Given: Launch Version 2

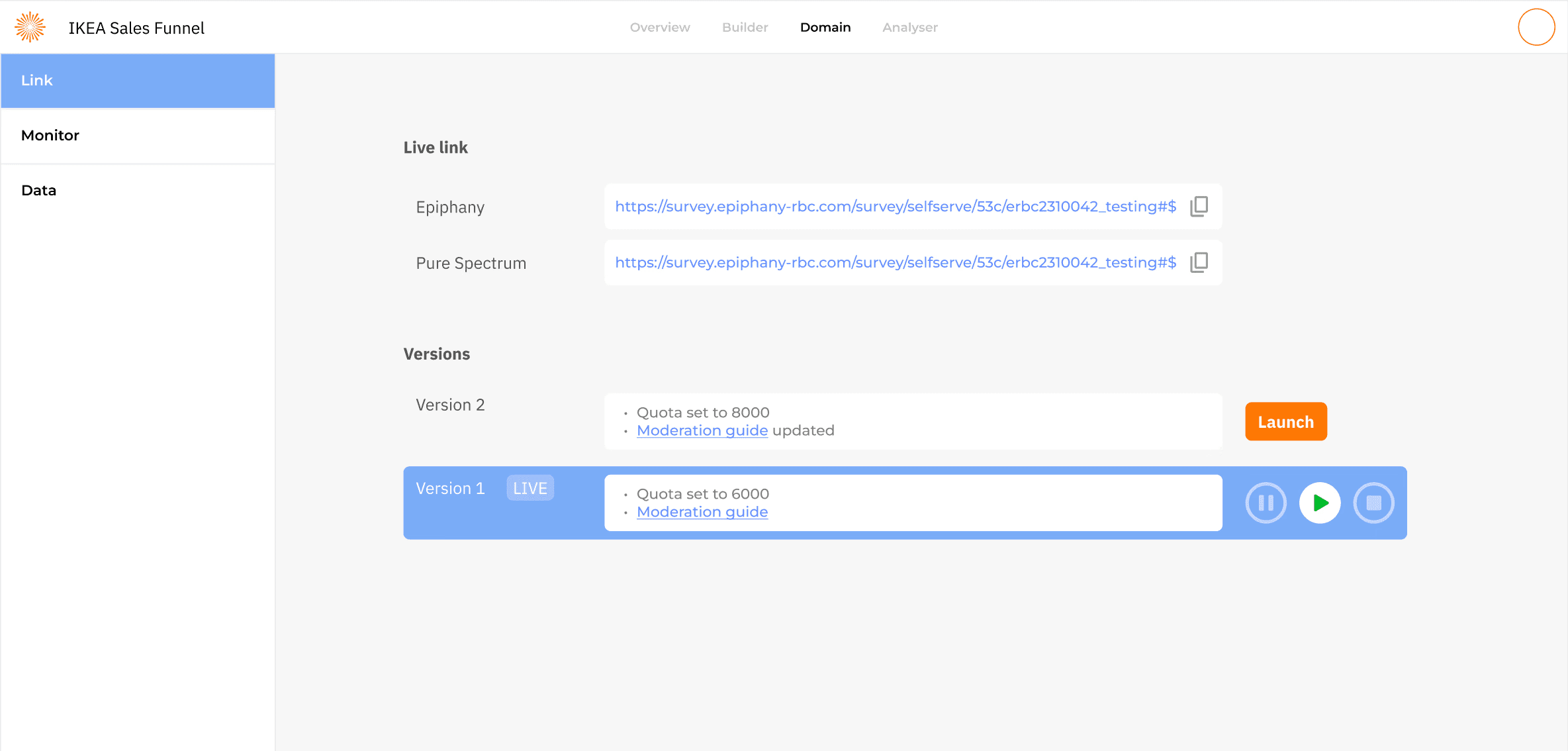Looking at the screenshot, I should point(1285,422).
